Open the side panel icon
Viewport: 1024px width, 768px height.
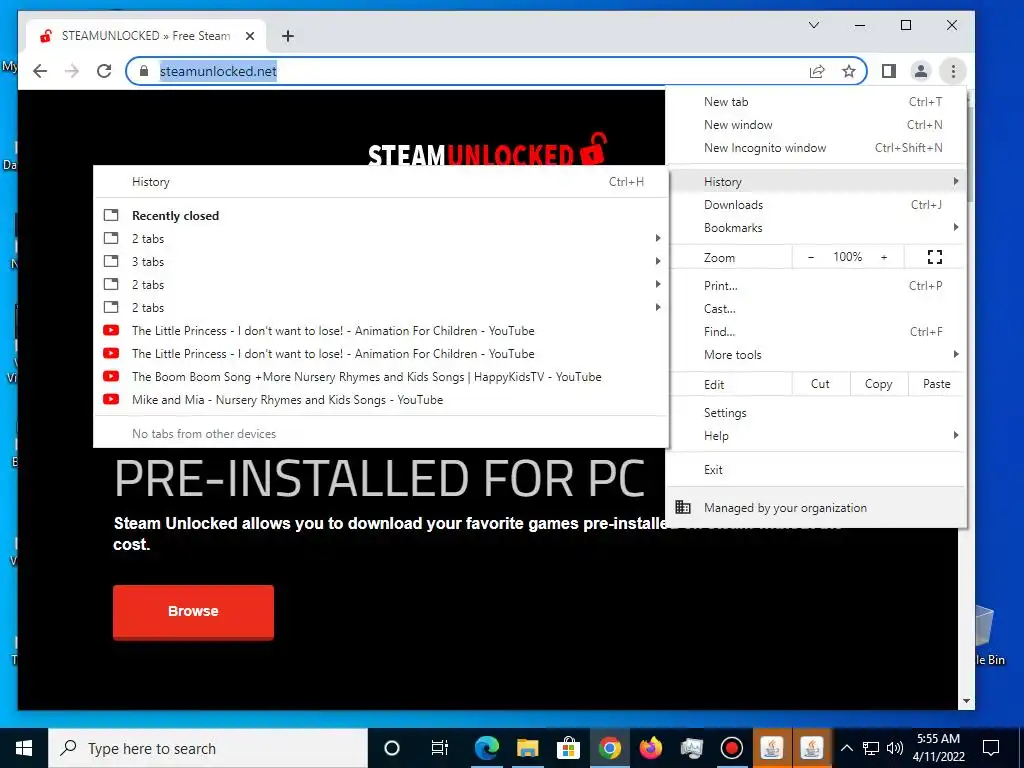coord(889,71)
